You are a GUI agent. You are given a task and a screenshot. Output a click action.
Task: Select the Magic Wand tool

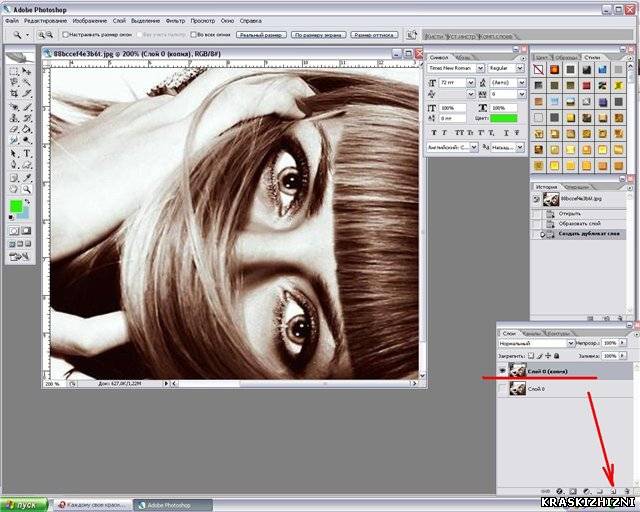point(27,82)
